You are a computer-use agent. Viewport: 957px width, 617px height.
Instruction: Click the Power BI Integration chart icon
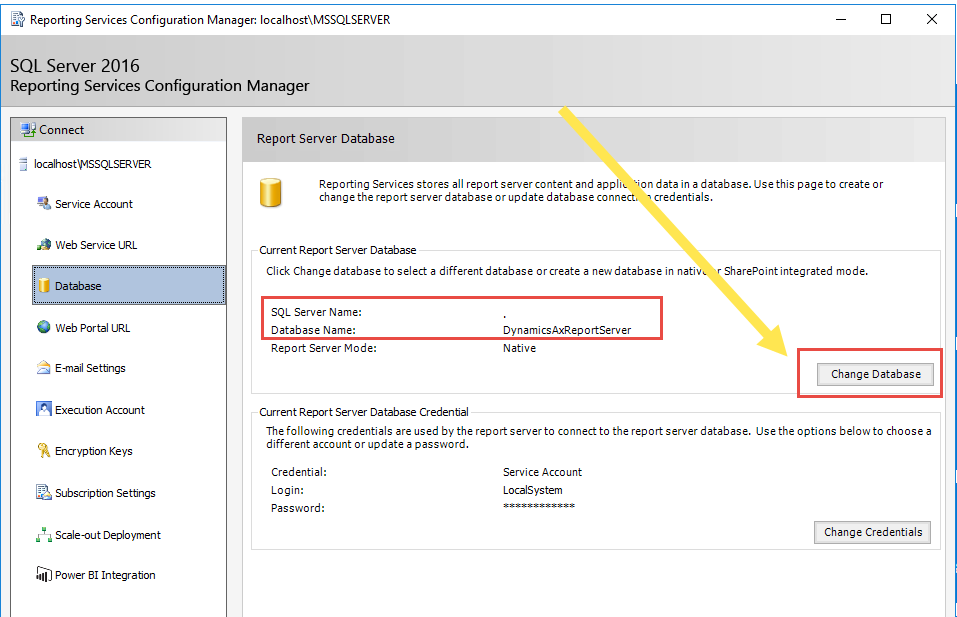43,574
